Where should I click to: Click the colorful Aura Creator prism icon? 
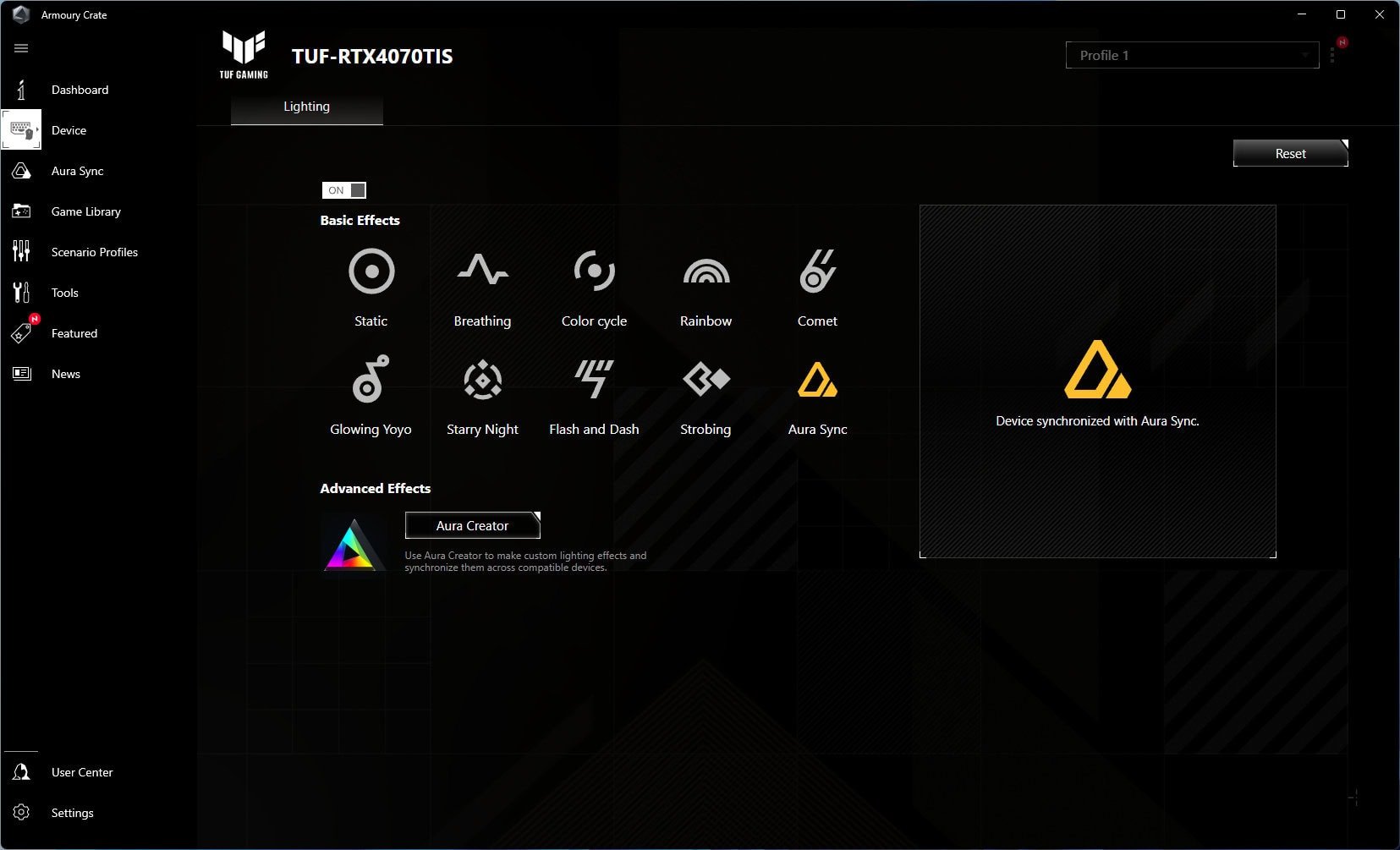click(x=354, y=544)
